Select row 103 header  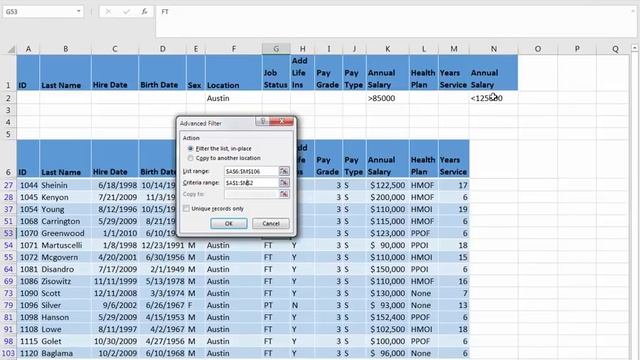point(8,353)
